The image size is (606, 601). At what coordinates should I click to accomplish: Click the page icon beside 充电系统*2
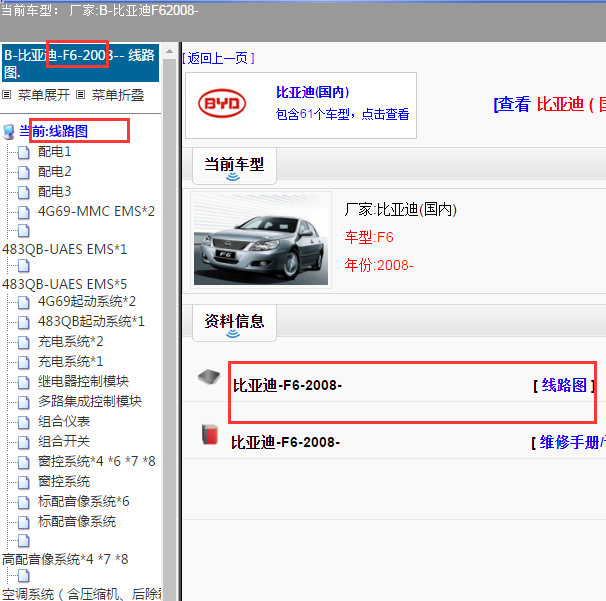(x=24, y=342)
